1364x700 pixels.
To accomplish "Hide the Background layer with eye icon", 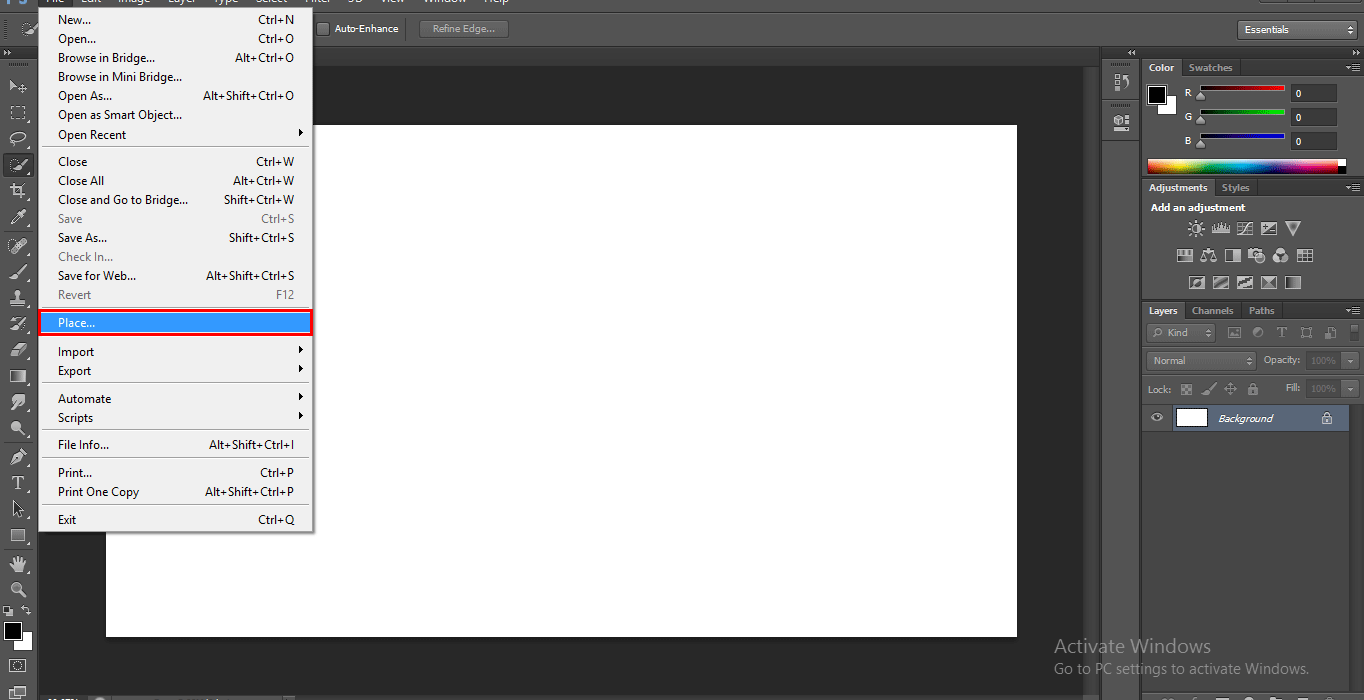I will 1157,418.
